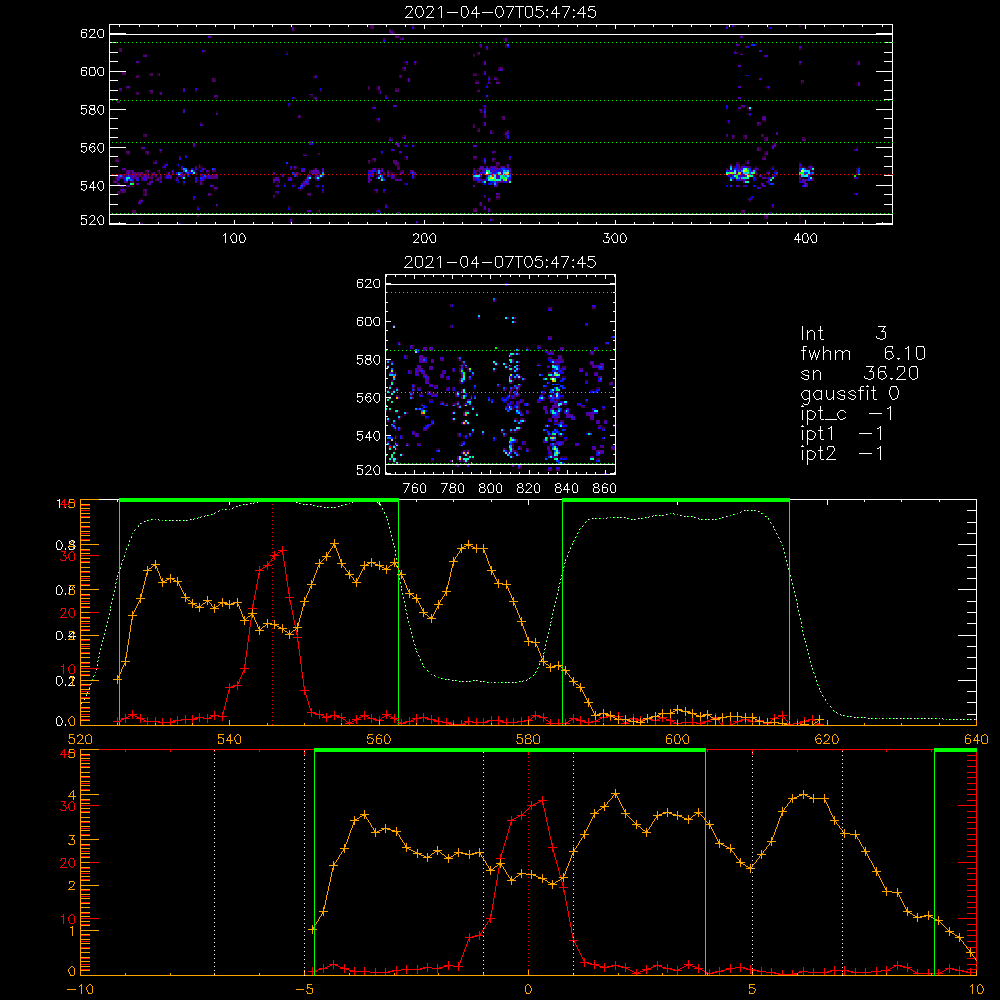Click x-axis label 600 on third plot
The height and width of the screenshot is (1000, 1000).
(x=677, y=739)
